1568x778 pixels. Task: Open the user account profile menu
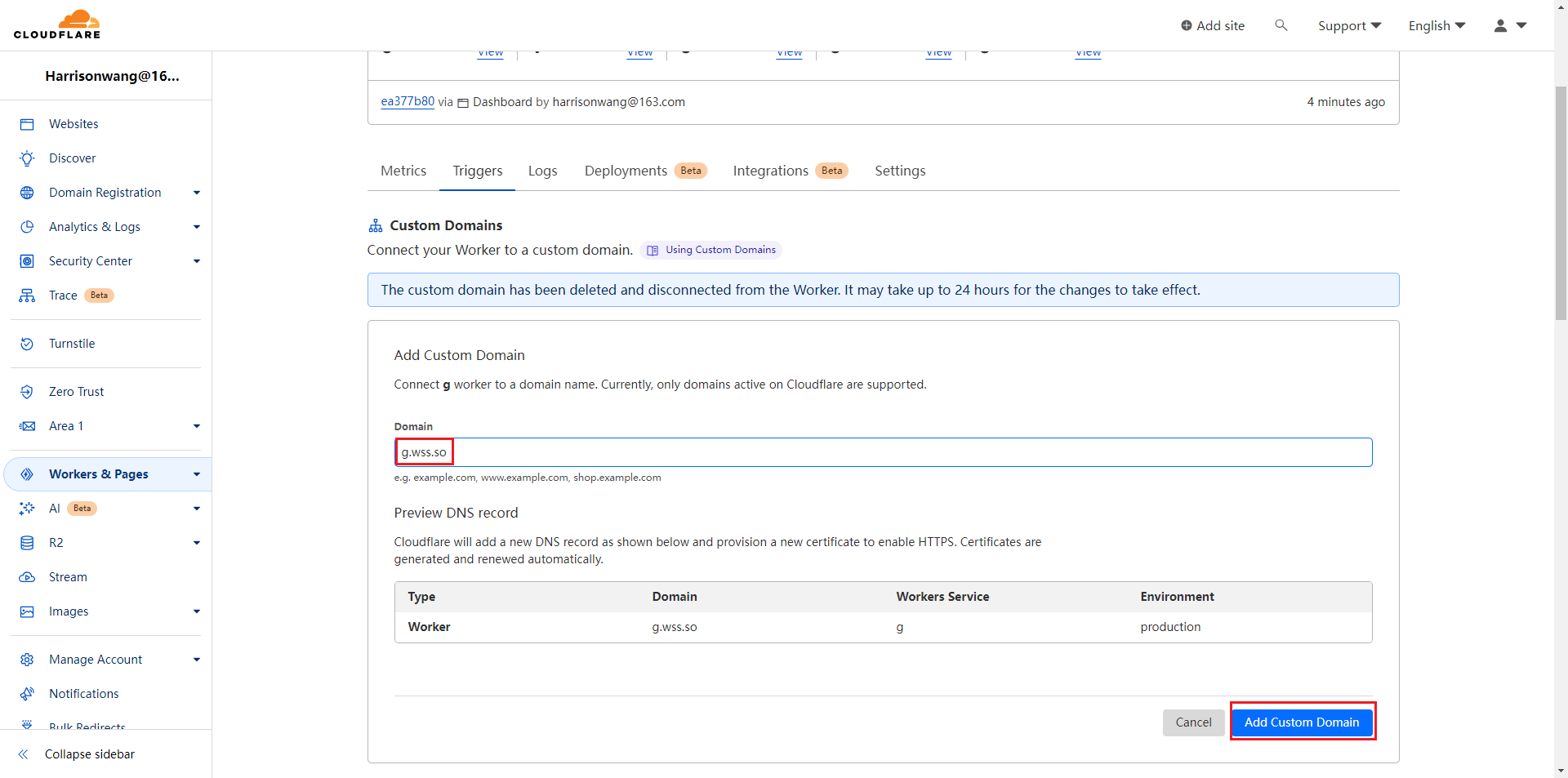(1509, 25)
